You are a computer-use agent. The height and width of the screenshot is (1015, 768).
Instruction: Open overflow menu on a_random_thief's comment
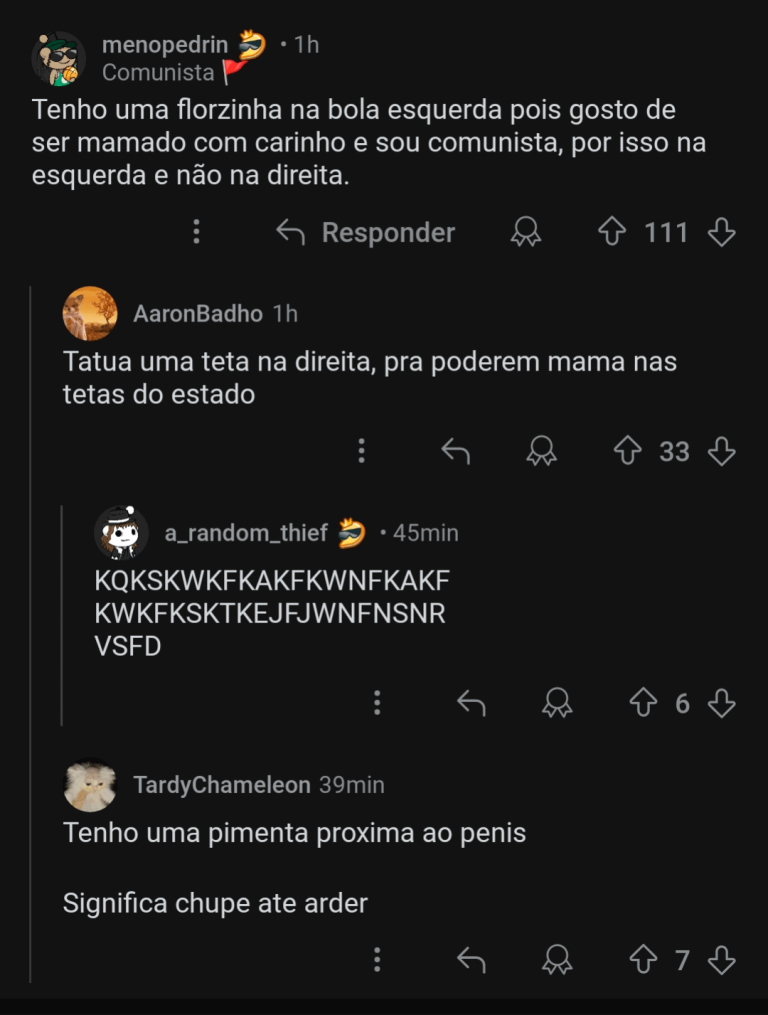pos(377,703)
